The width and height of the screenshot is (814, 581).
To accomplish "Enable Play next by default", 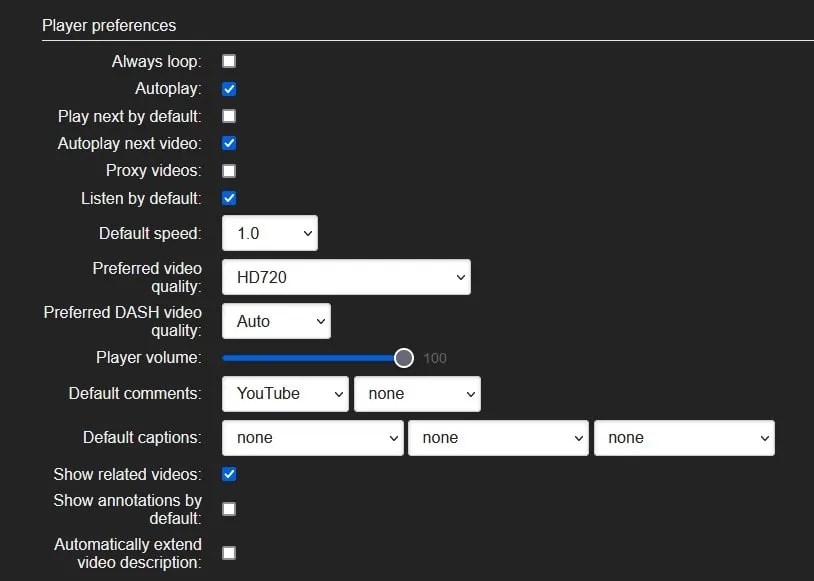I will click(229, 116).
